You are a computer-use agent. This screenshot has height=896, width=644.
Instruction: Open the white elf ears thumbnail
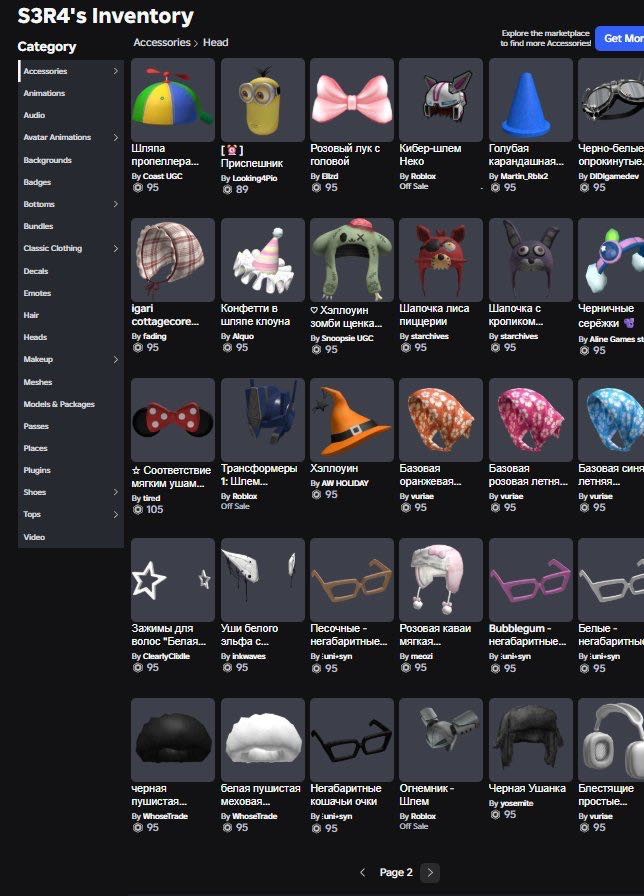click(262, 579)
